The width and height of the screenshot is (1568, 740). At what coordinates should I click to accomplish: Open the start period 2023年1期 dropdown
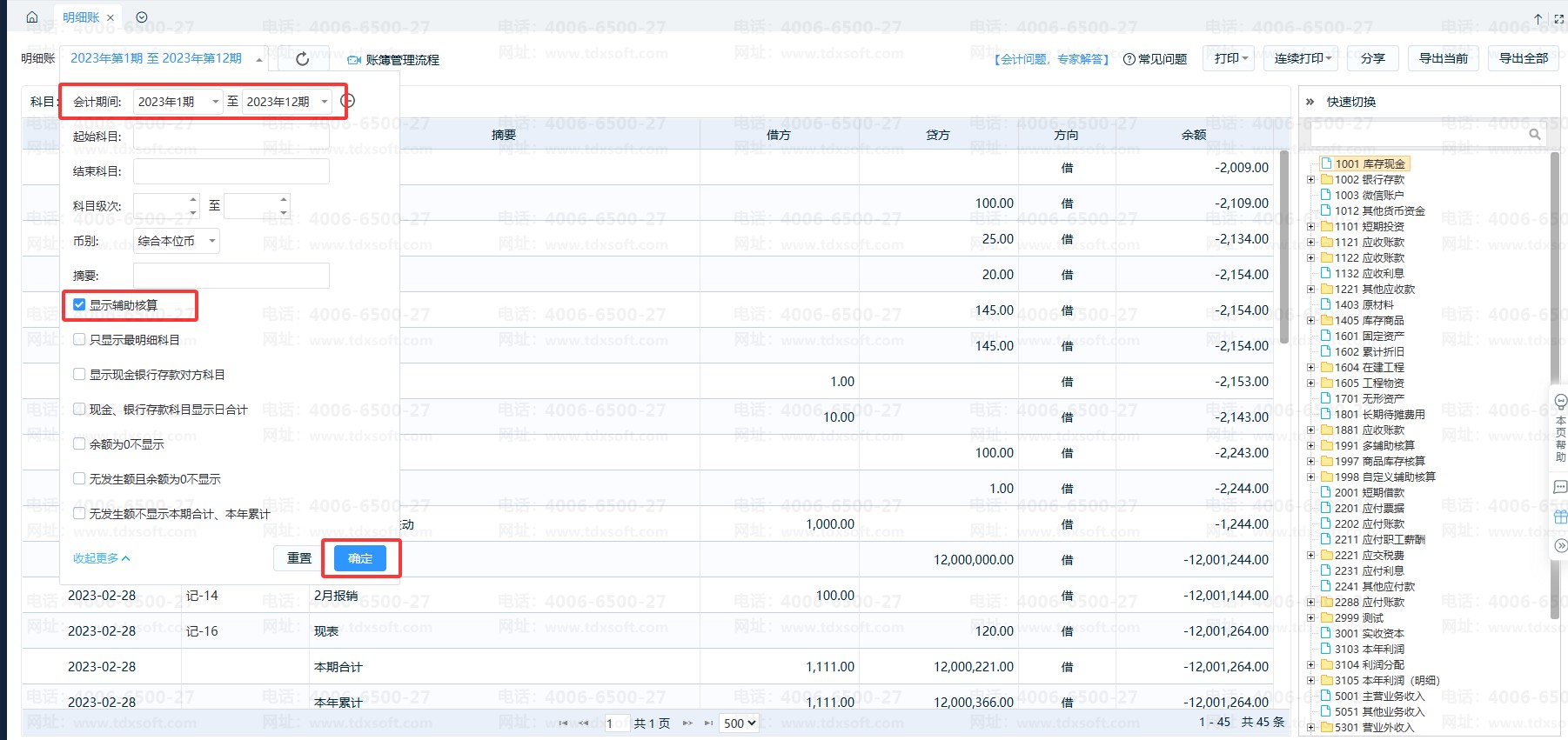pyautogui.click(x=178, y=102)
